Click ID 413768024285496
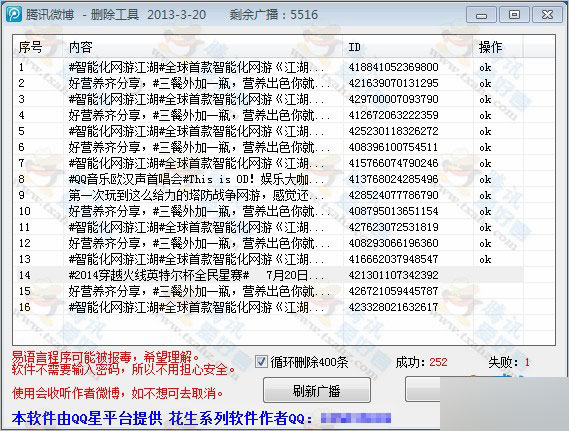The width and height of the screenshot is (569, 431). (393, 179)
